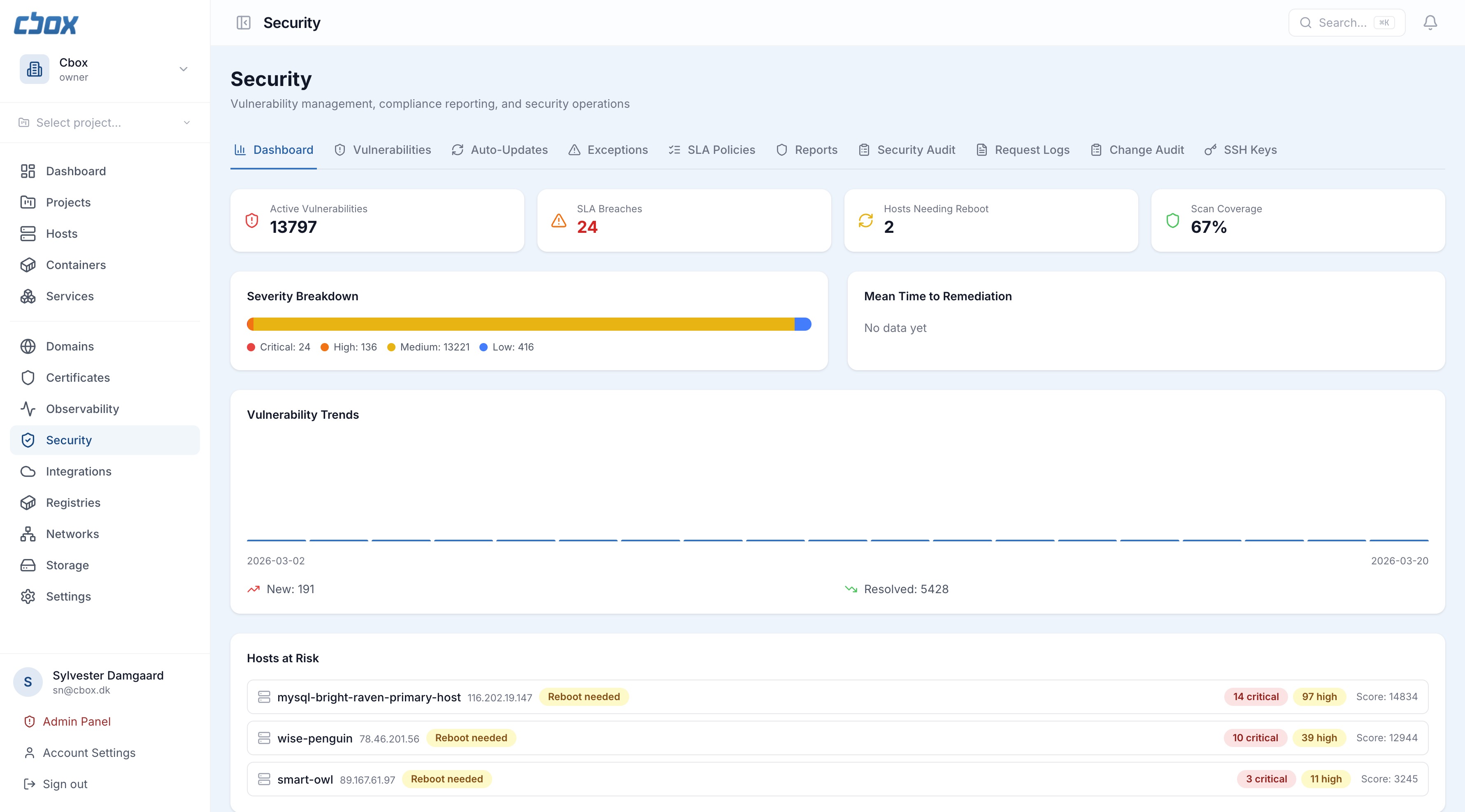Viewport: 1465px width, 812px height.
Task: Open the Certificates section
Action: (78, 377)
